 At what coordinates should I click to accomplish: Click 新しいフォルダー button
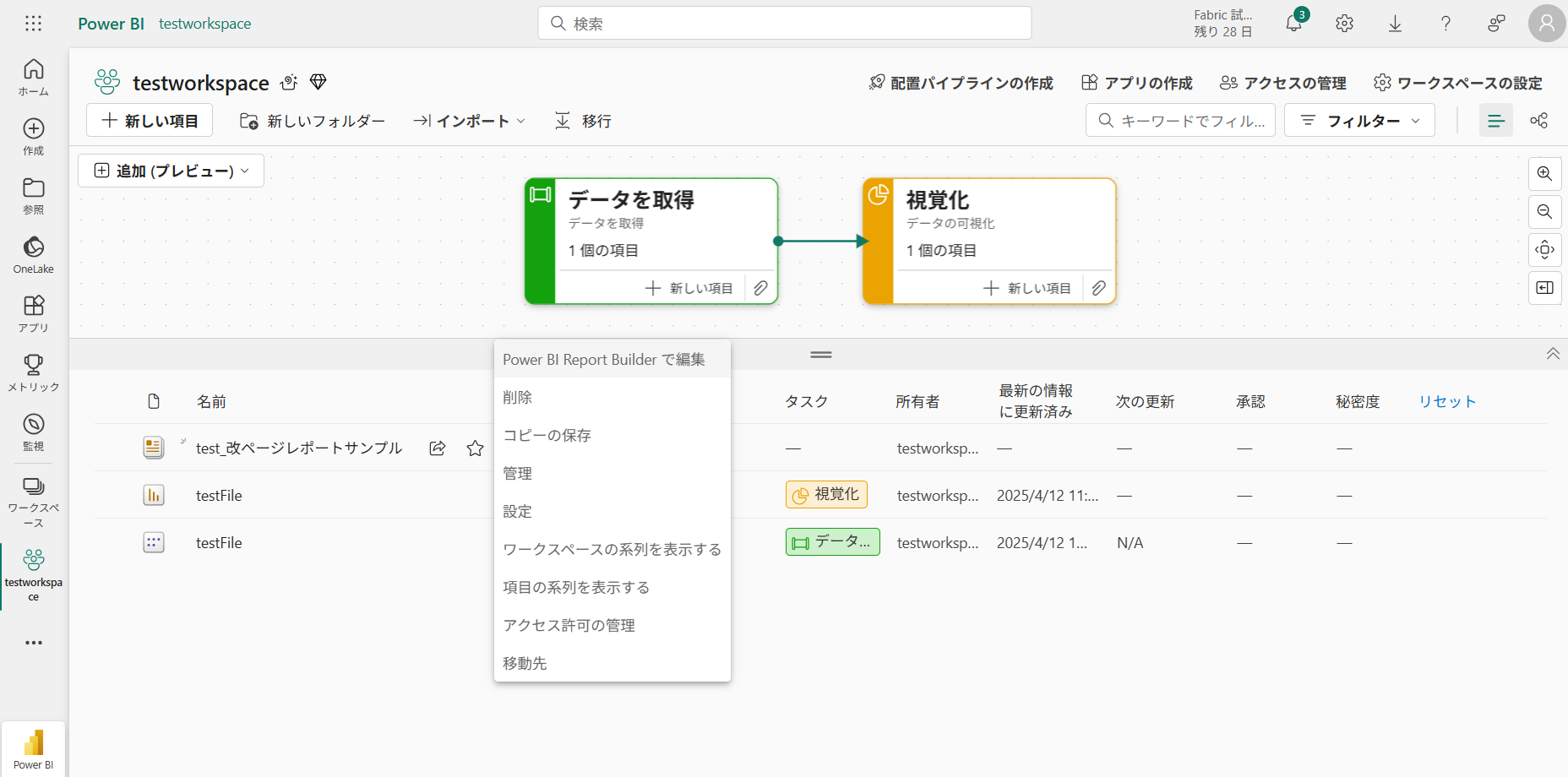pos(313,121)
